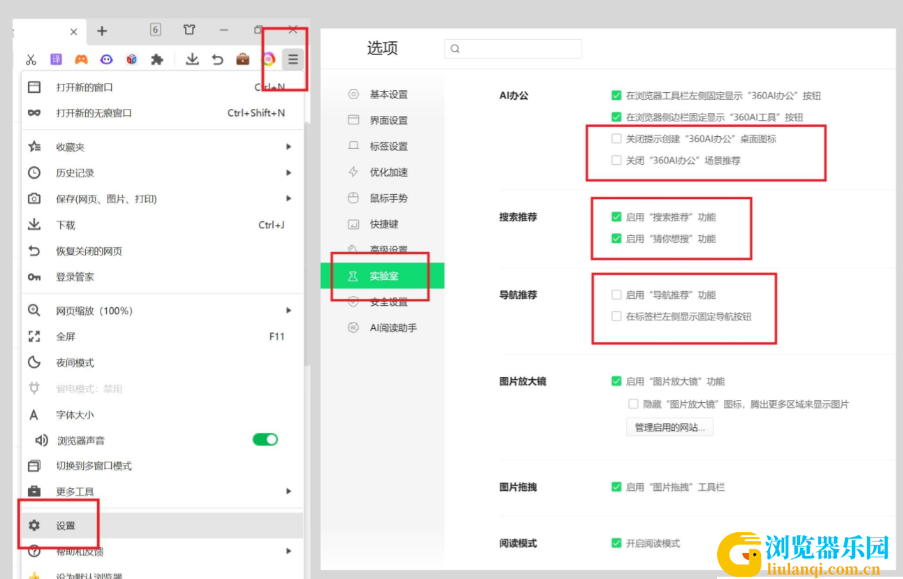
Task: Click the AI办公 section heading
Action: tap(514, 96)
